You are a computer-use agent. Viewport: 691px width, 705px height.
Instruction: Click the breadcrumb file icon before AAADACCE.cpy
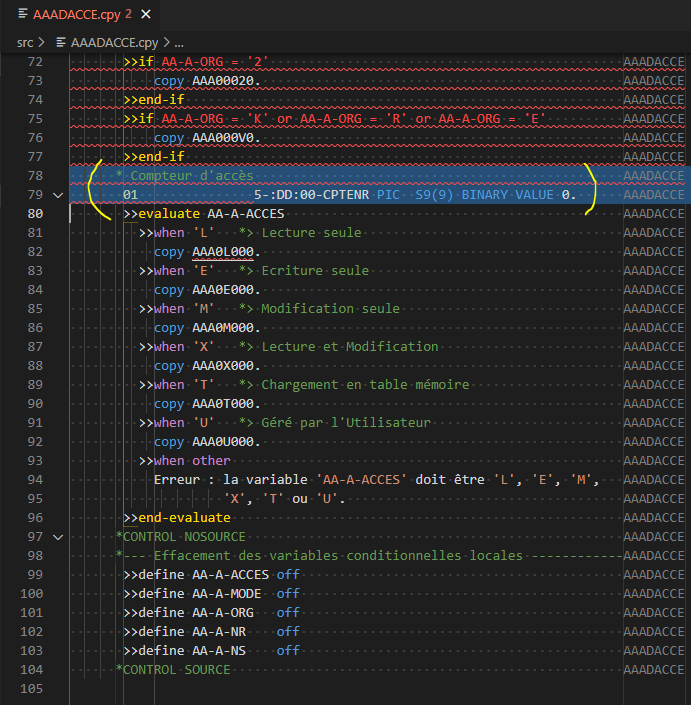coord(61,42)
